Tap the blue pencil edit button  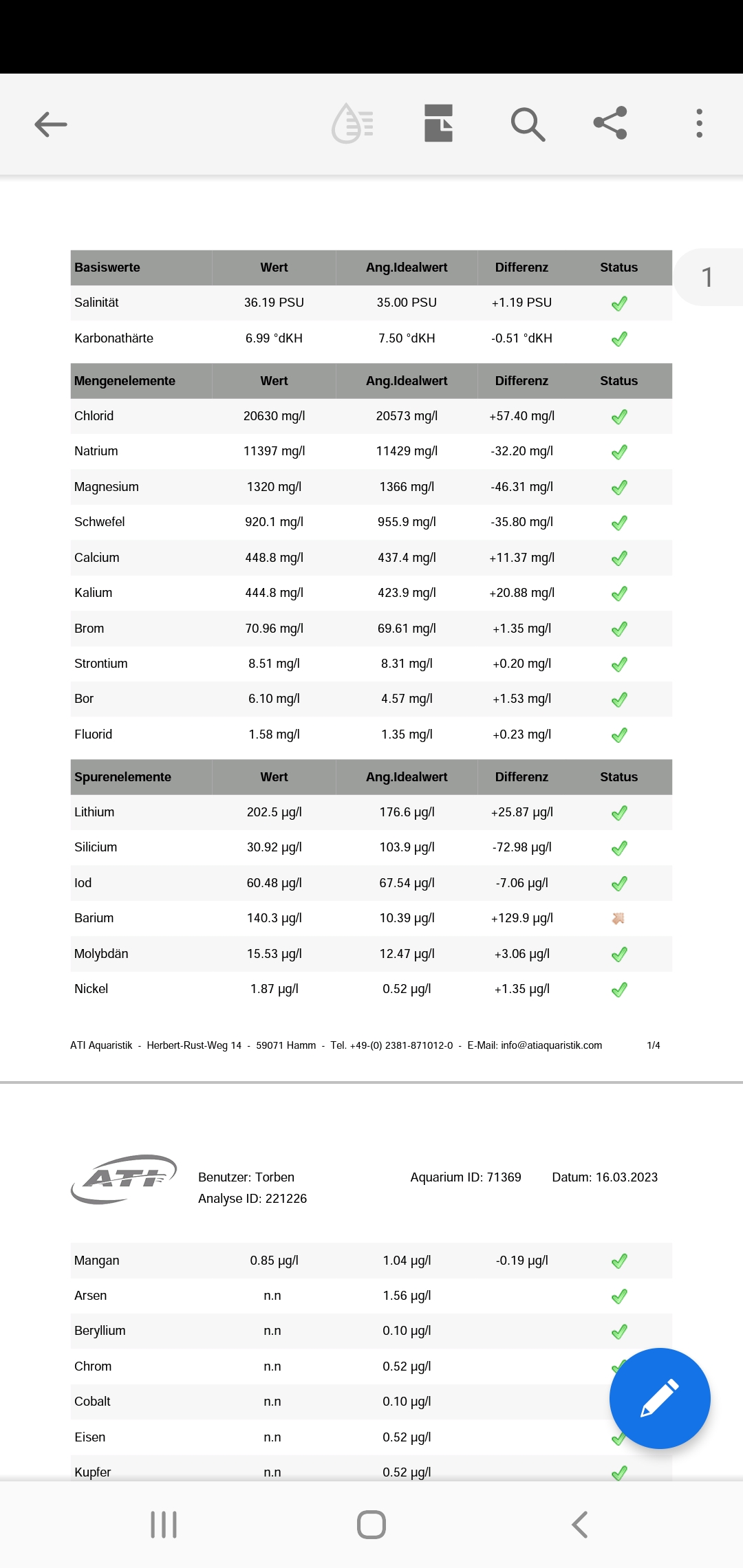pos(659,1397)
